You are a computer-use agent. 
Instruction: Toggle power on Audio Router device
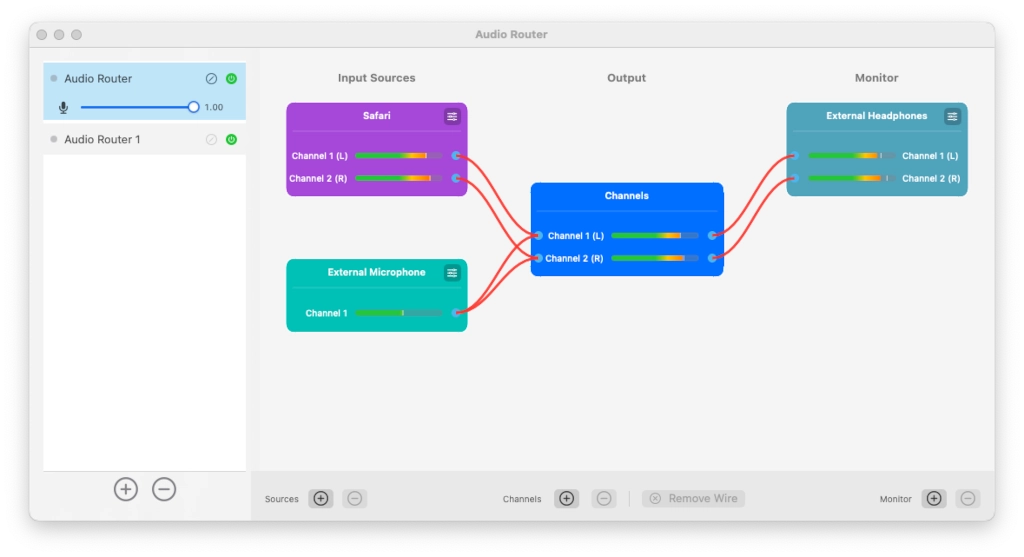point(231,78)
